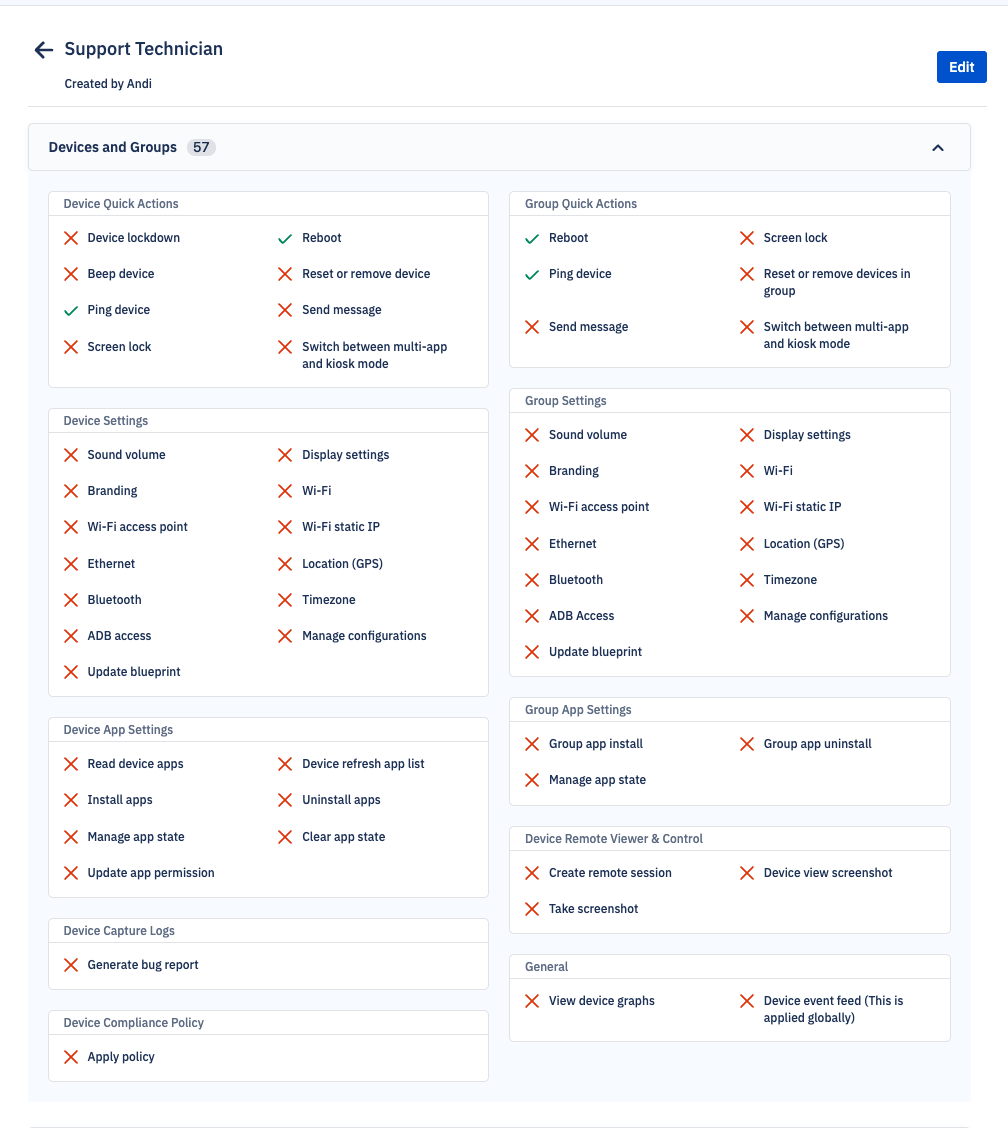Viewport: 1008px width, 1128px height.
Task: Click the X icon beside Generate bug report
Action: click(71, 965)
